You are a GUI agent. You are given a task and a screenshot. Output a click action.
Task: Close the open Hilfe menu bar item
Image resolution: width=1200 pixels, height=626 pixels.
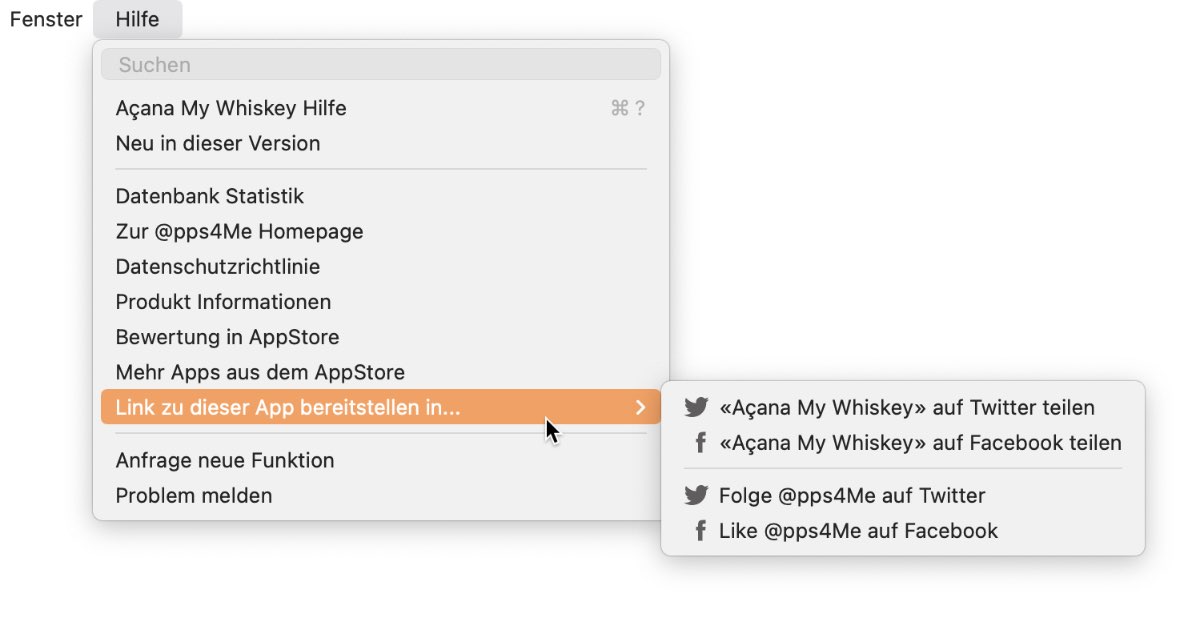(x=137, y=20)
